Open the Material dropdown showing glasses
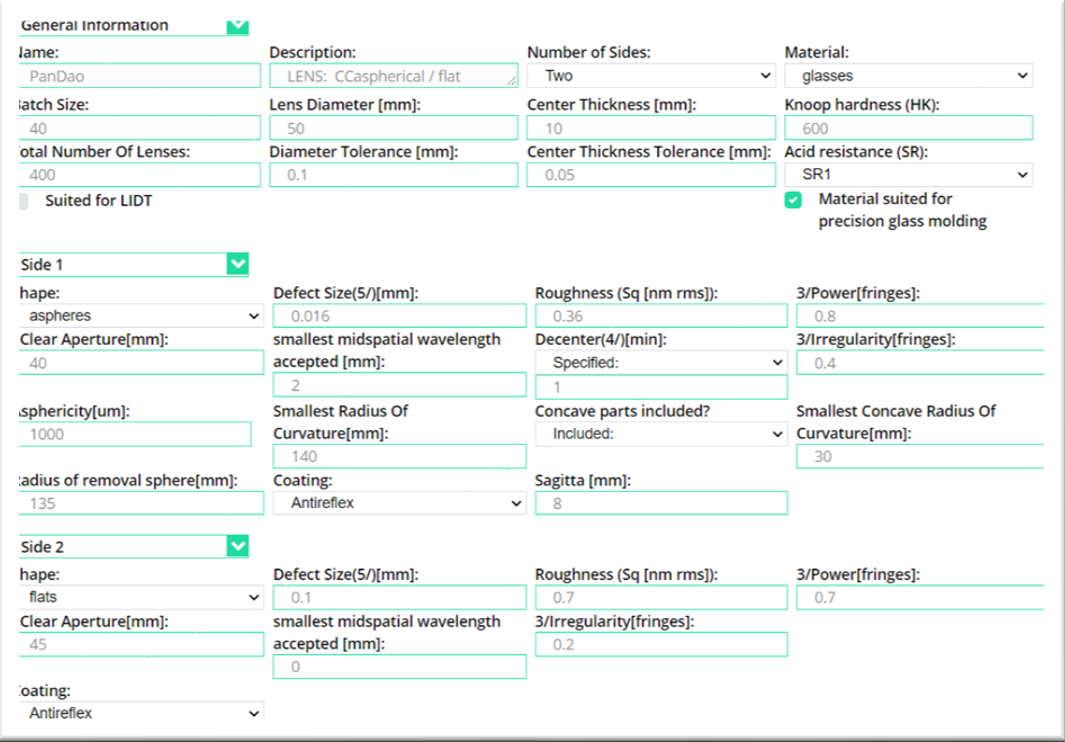The image size is (1065, 742). 909,75
